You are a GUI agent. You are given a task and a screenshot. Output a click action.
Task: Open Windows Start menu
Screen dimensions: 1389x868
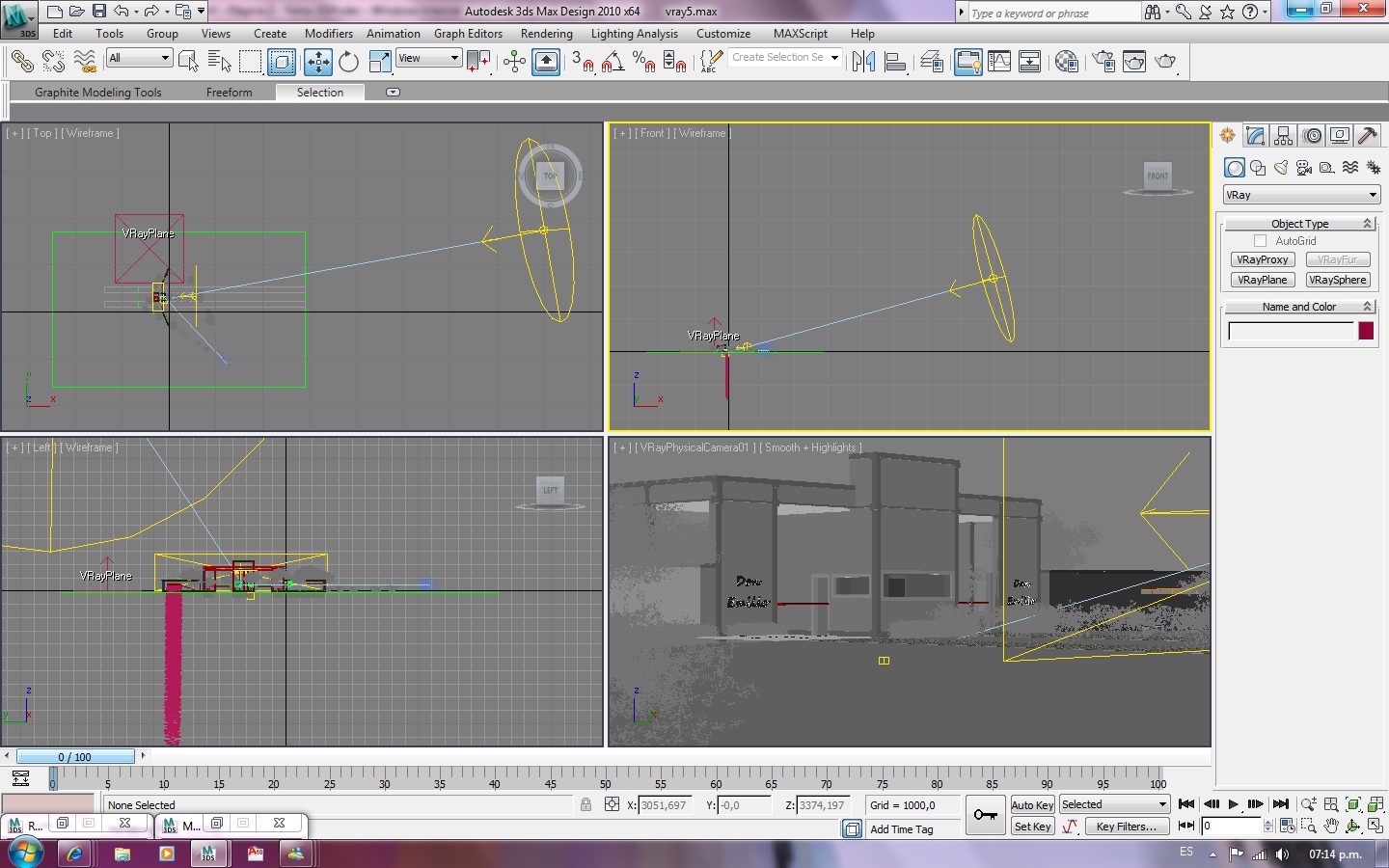coord(24,854)
